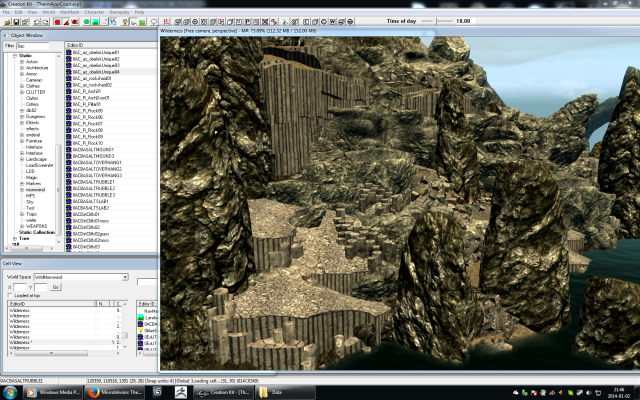Click the open-folder load data files icon
This screenshot has width=640, height=400.
point(8,21)
